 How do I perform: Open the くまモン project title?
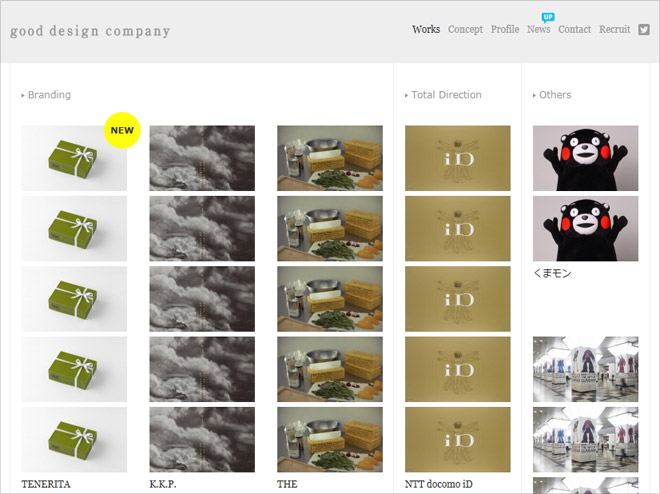pyautogui.click(x=552, y=273)
